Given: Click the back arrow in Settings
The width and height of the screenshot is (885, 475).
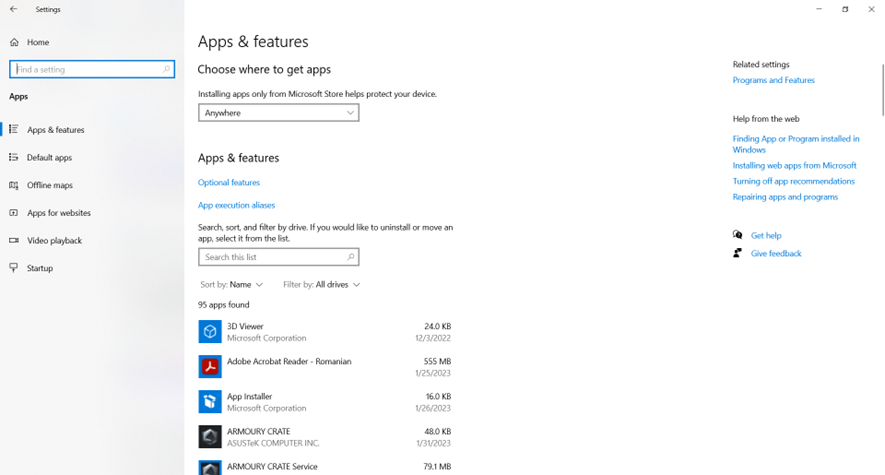Looking at the screenshot, I should (x=14, y=9).
